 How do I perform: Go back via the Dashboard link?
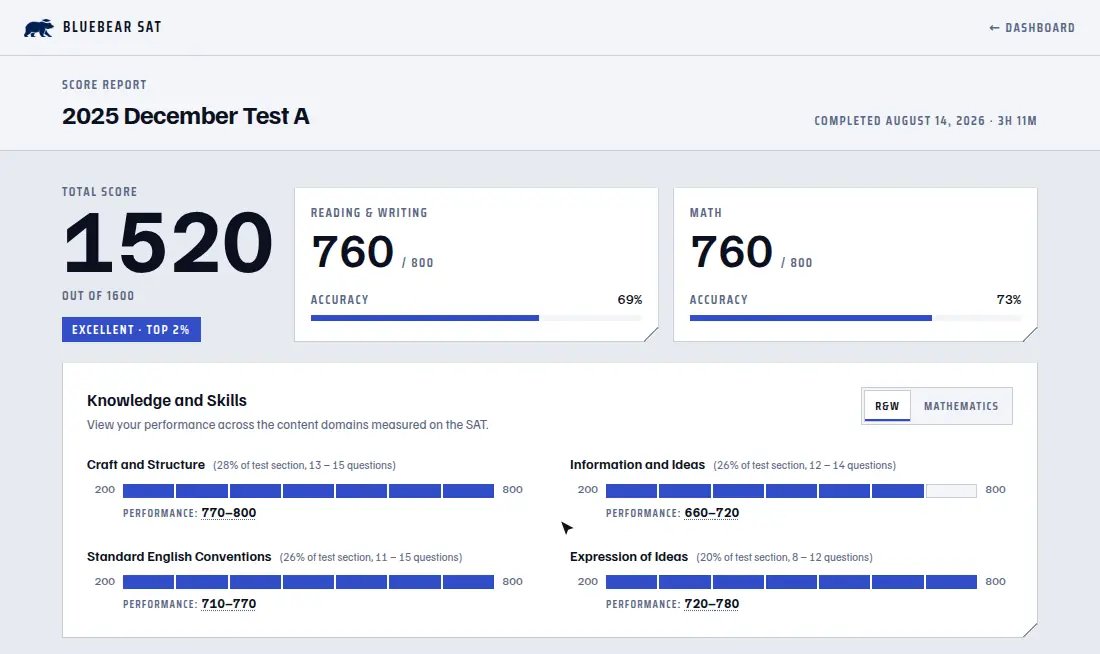pyautogui.click(x=1032, y=27)
